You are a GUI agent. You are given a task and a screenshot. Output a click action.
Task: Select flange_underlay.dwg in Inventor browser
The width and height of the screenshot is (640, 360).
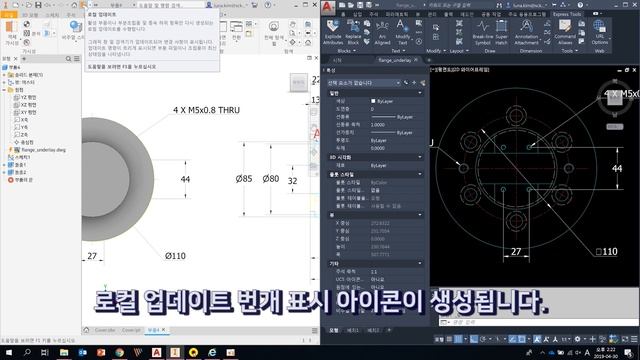click(43, 150)
